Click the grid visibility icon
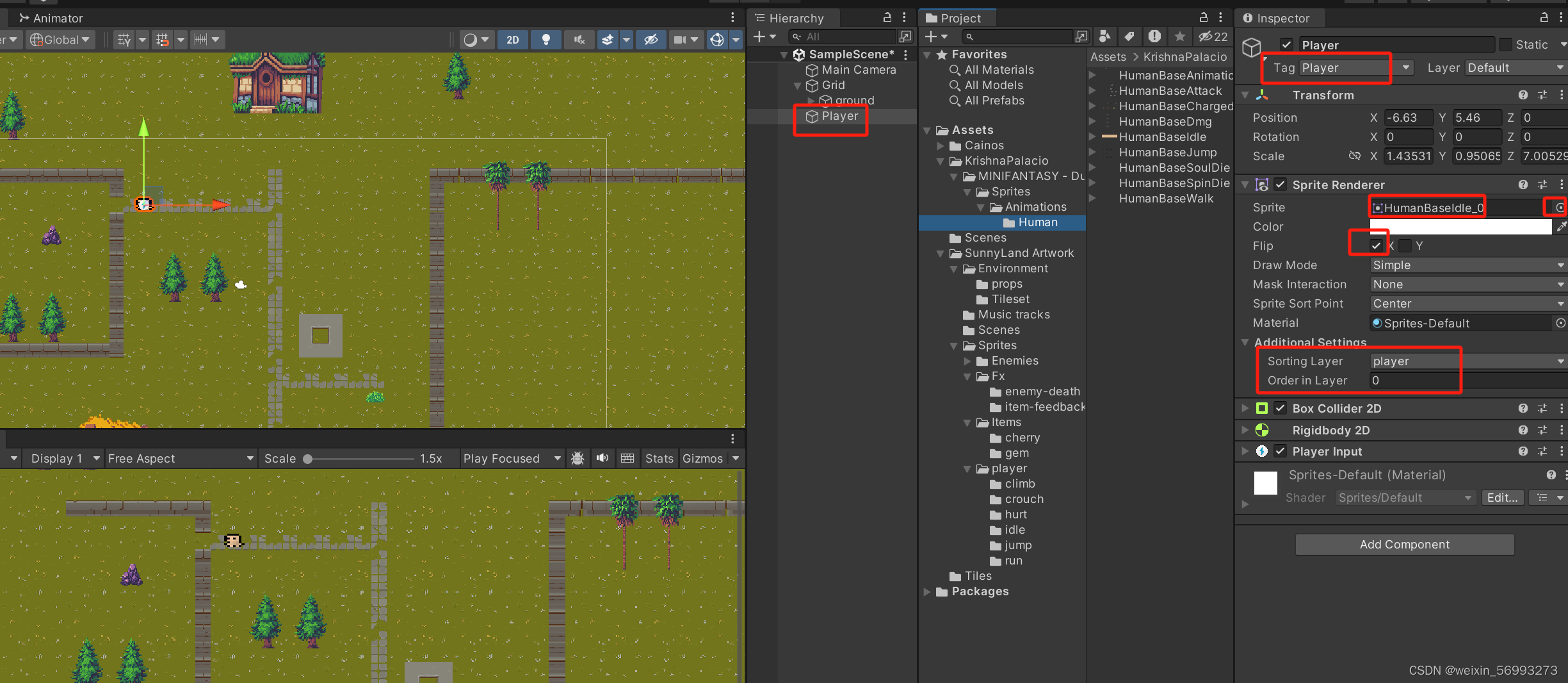This screenshot has height=683, width=1568. pyautogui.click(x=124, y=40)
